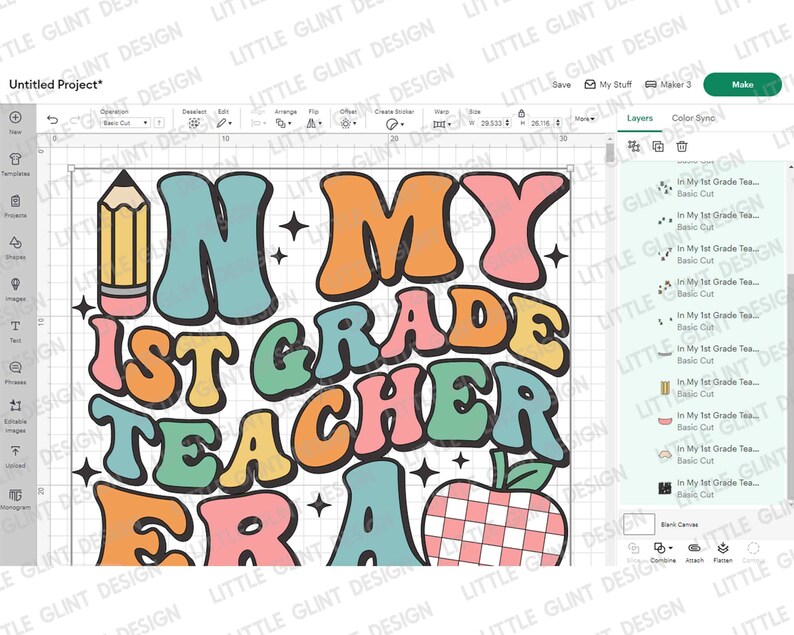
Task: Click the Blank Canvas thumbnail
Action: 639,524
